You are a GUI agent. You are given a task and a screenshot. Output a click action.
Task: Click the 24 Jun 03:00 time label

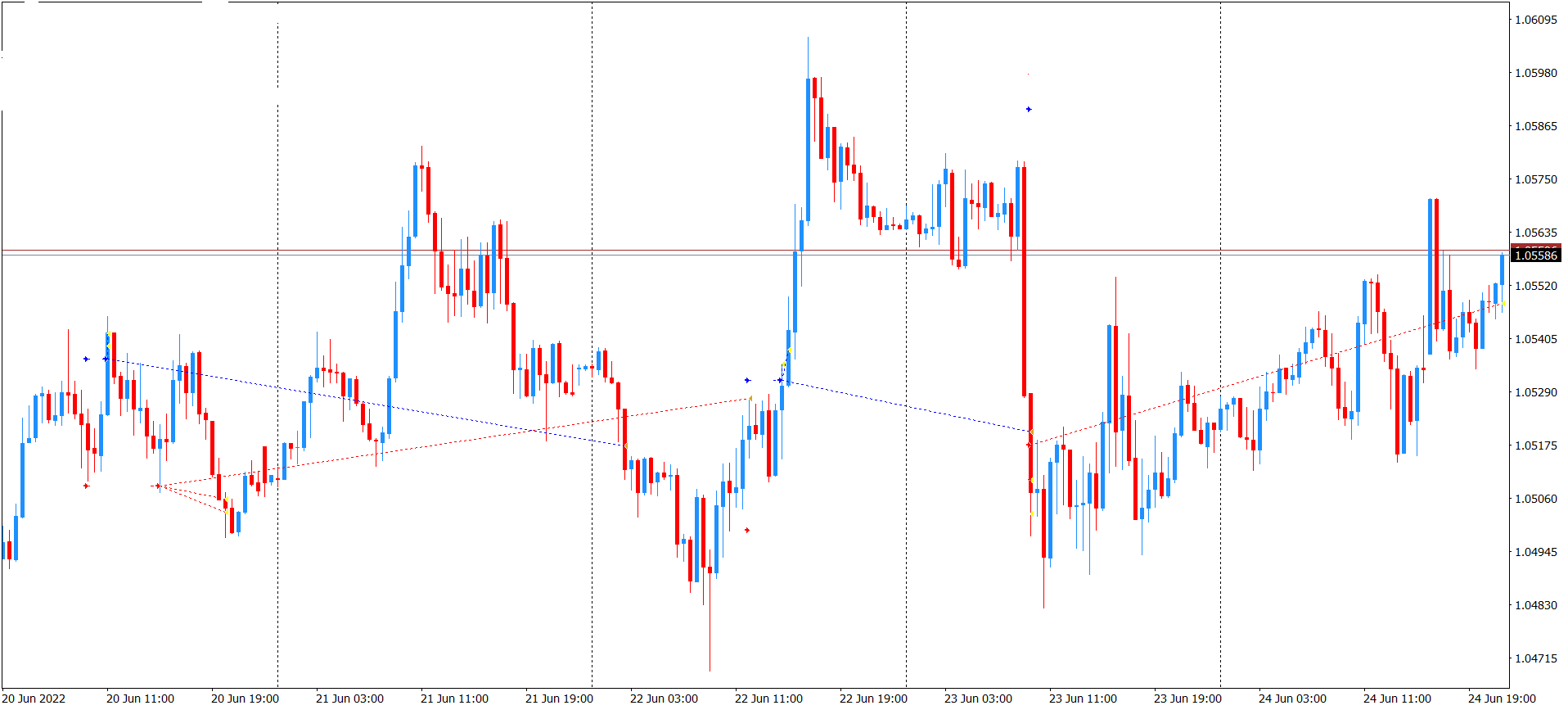1292,699
